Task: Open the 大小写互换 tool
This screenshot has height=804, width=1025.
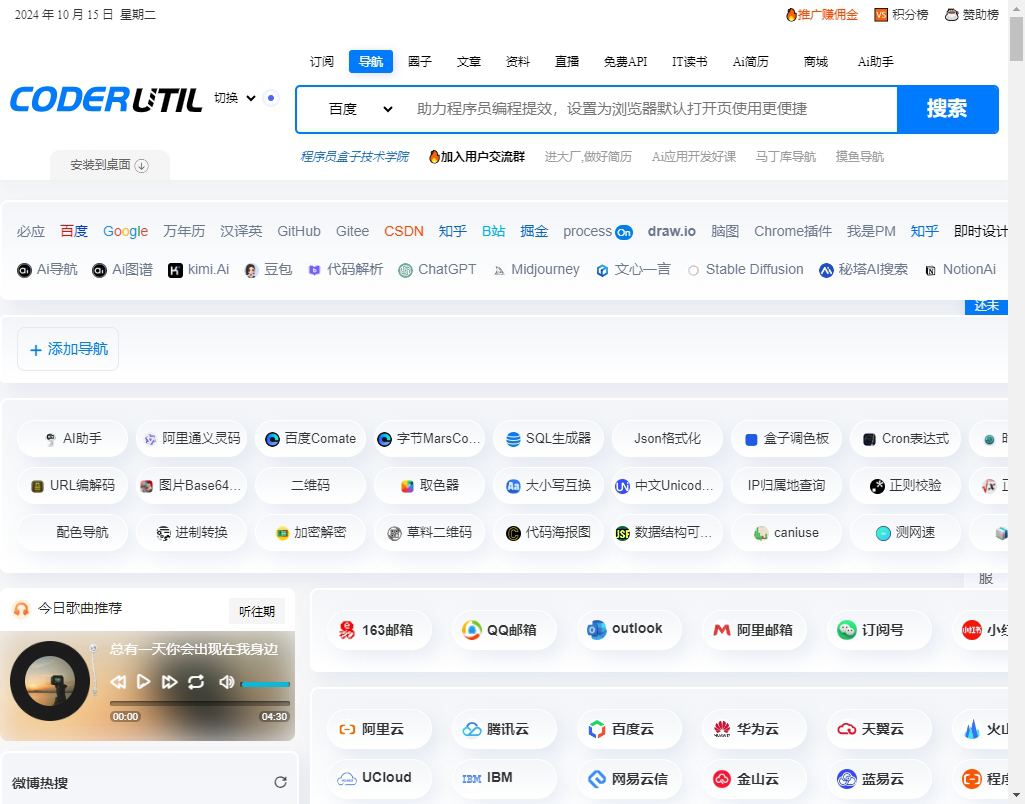Action: click(x=548, y=486)
